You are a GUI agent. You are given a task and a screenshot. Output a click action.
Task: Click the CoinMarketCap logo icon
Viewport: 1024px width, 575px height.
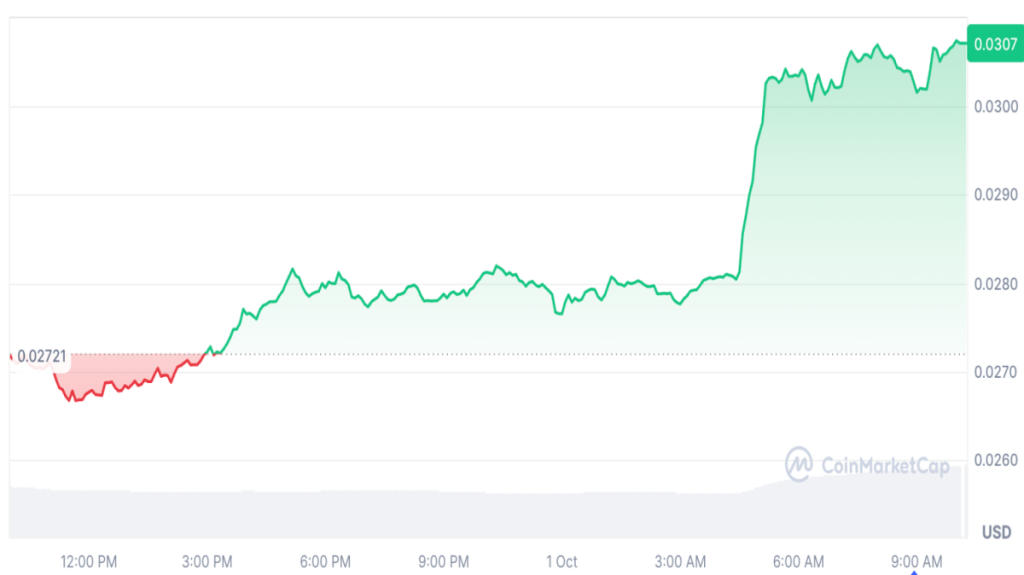pos(799,464)
